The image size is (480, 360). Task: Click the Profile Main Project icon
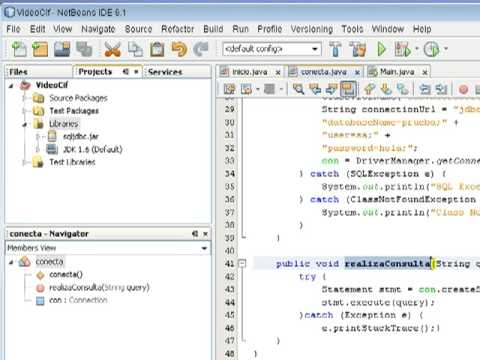coord(432,49)
